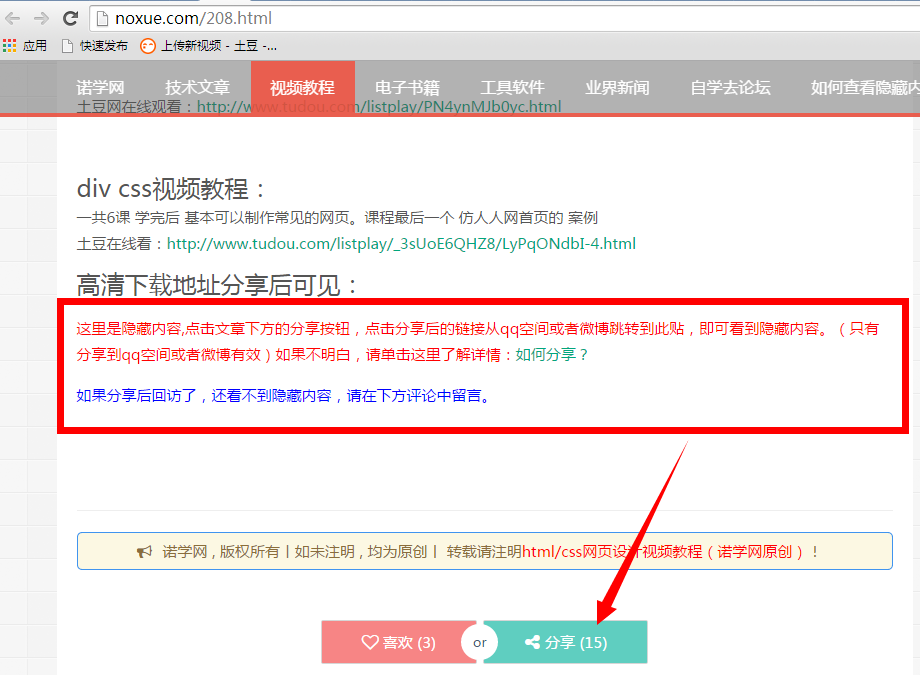Go to 诺学网 home menu item
Image resolution: width=920 pixels, height=675 pixels.
pos(100,87)
